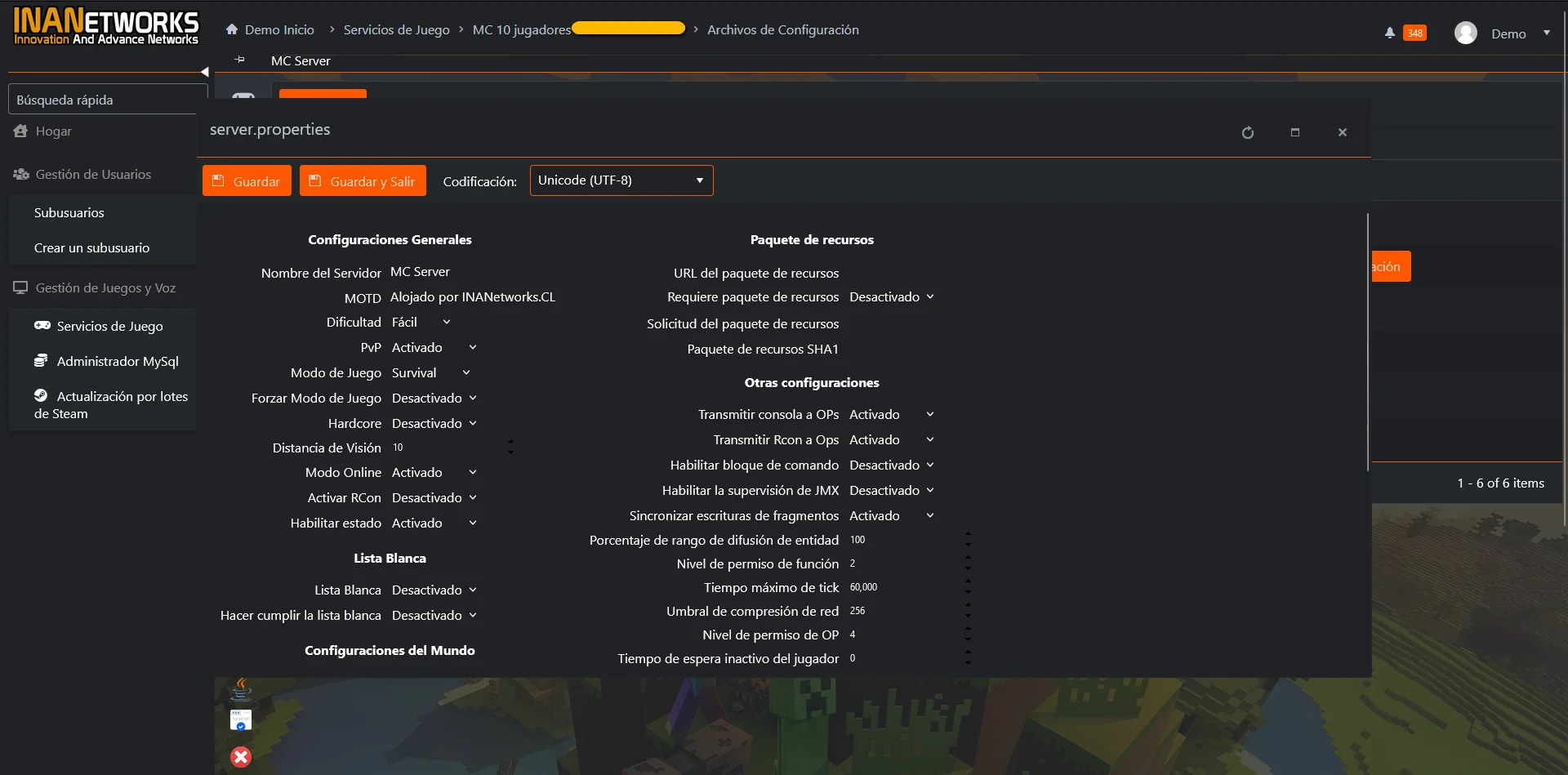Click the Guardar button
1568x775 pixels.
point(247,181)
